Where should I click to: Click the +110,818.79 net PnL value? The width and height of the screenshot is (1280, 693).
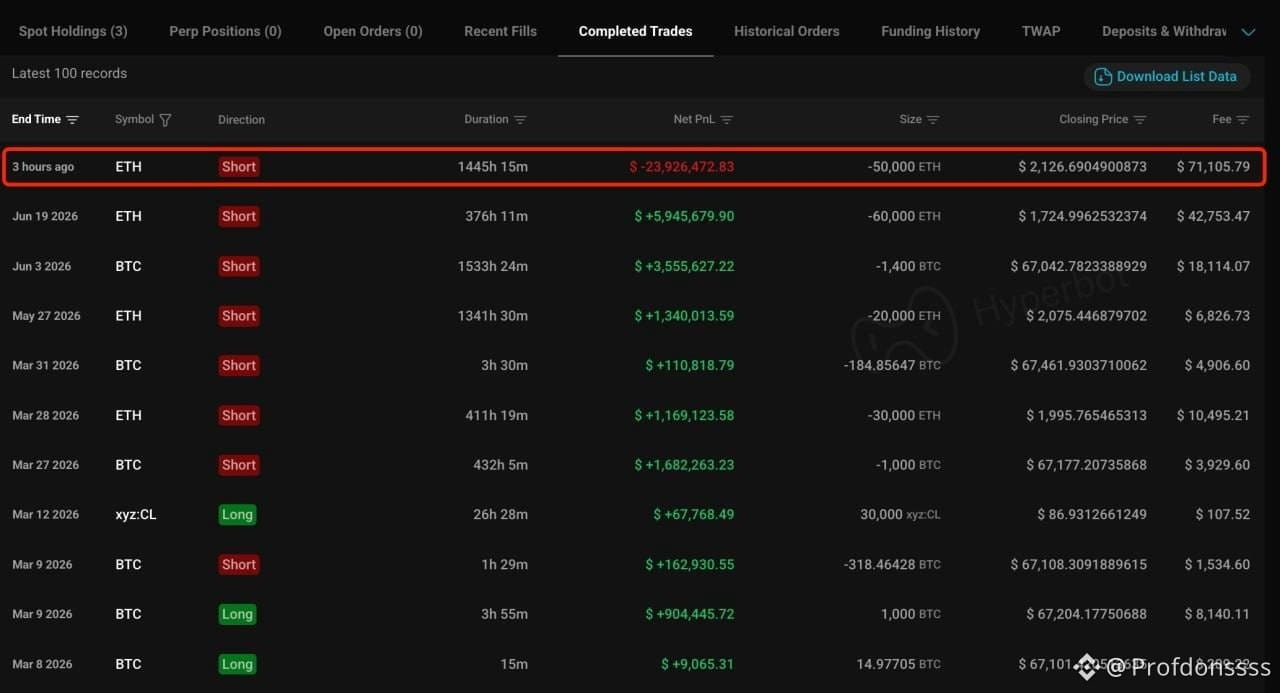(690, 365)
